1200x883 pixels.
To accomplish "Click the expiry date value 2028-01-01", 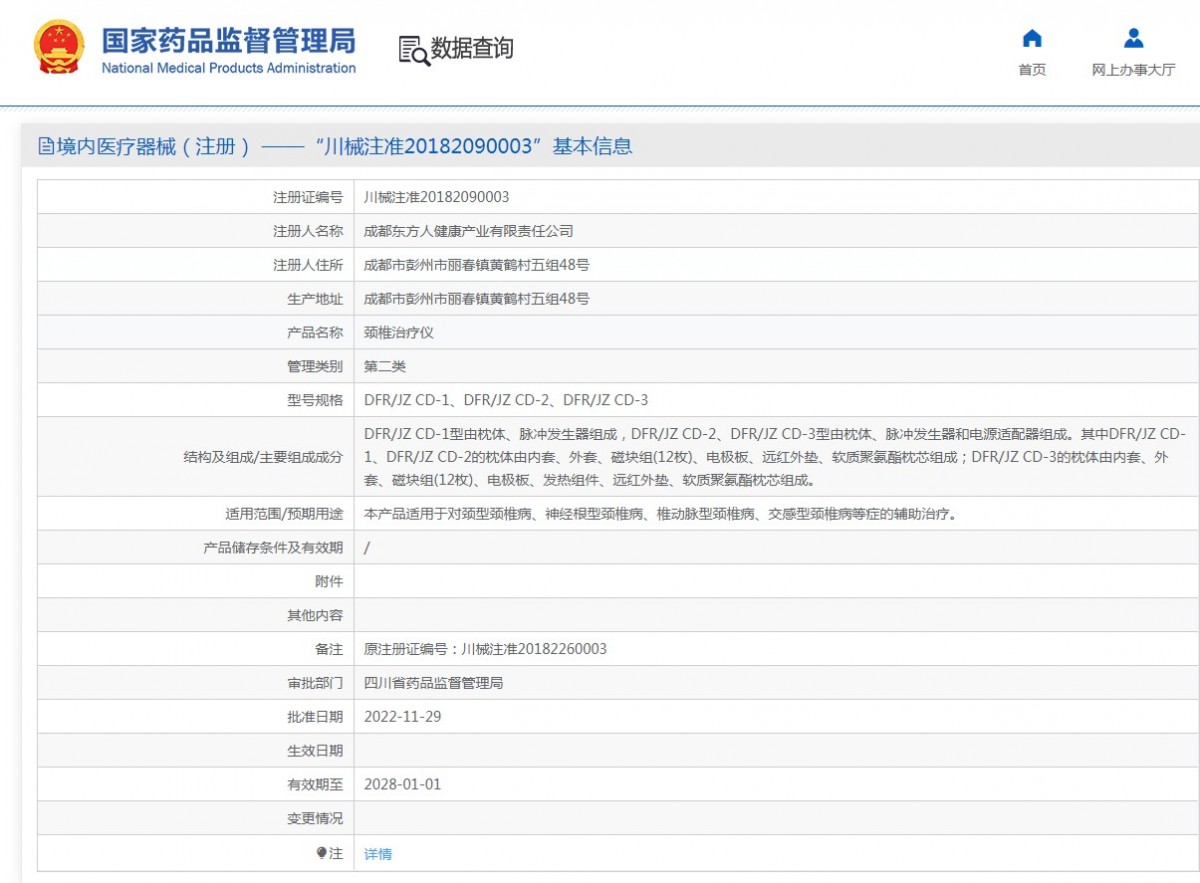I will click(402, 784).
